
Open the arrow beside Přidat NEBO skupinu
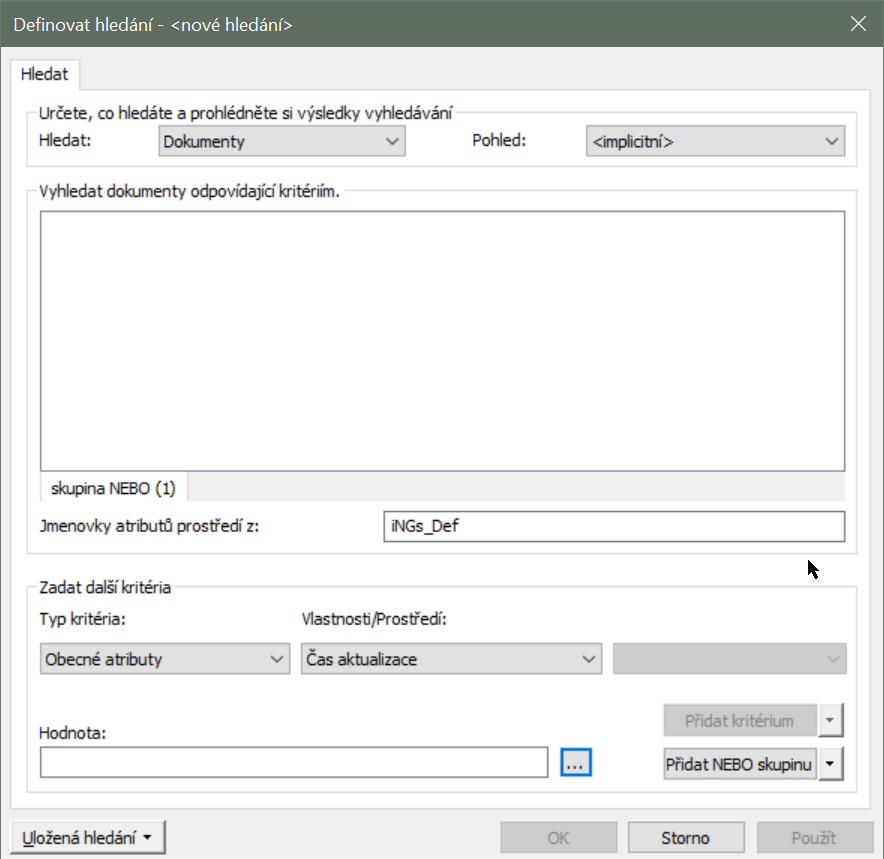831,764
